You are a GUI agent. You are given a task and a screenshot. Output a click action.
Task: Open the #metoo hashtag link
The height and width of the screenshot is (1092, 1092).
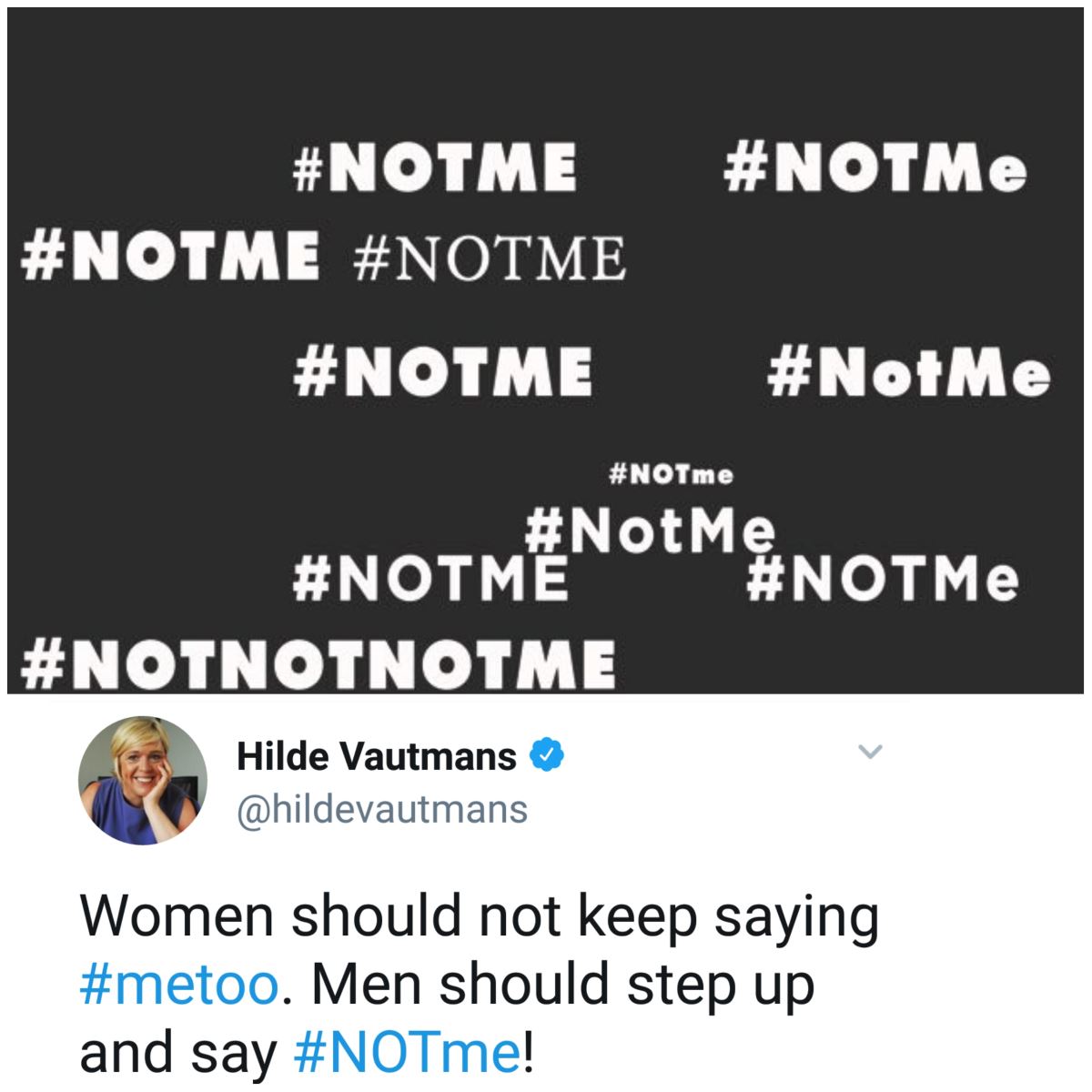[179, 984]
